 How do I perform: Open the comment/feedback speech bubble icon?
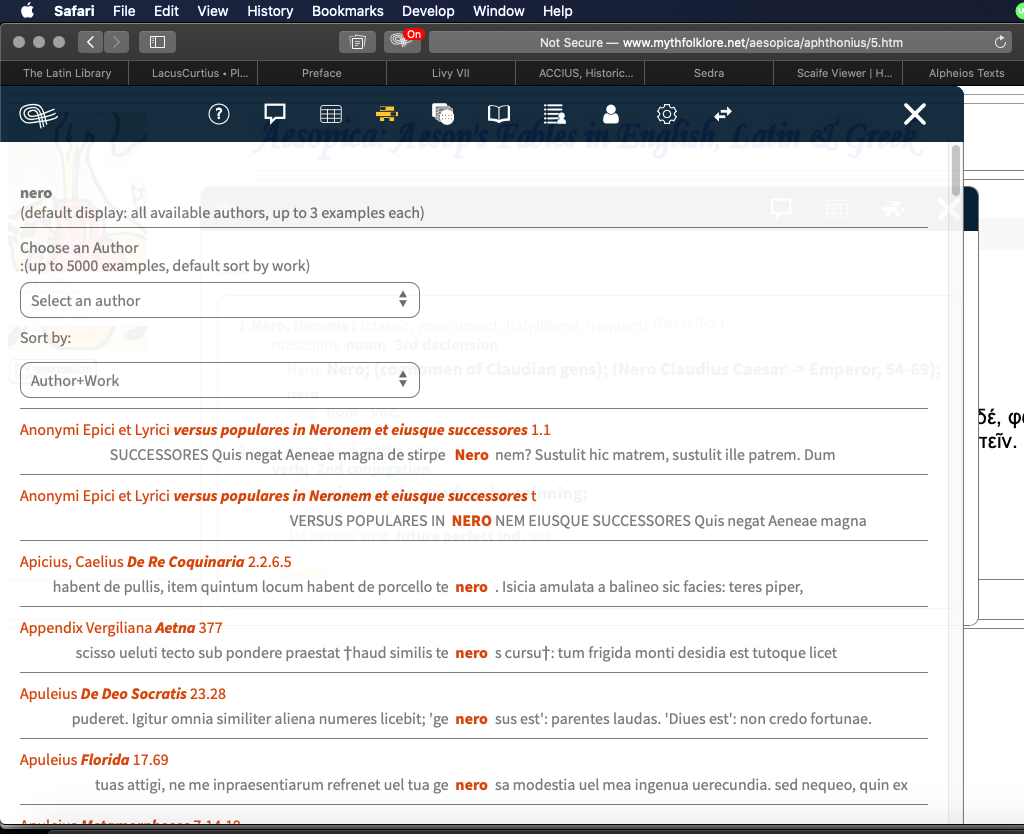pyautogui.click(x=274, y=113)
